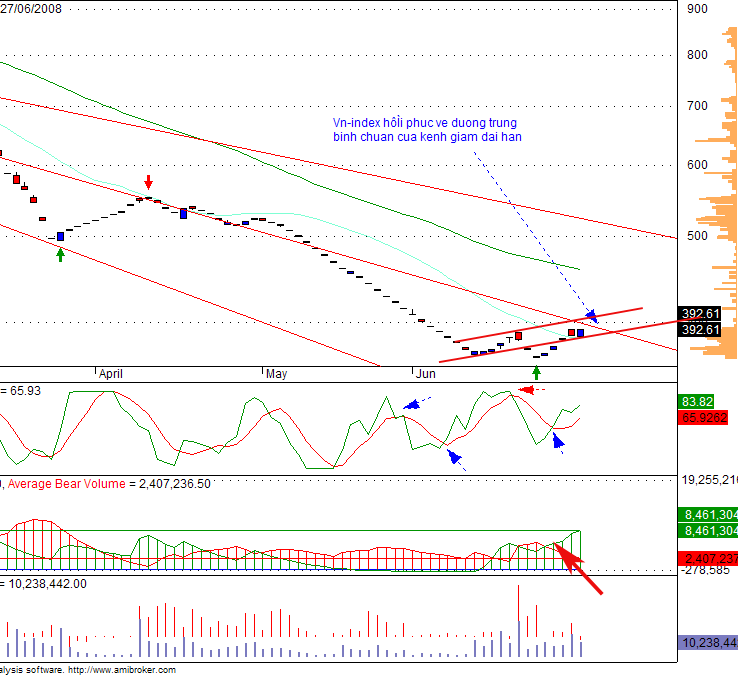Click the April label on time axis

pyautogui.click(x=111, y=374)
